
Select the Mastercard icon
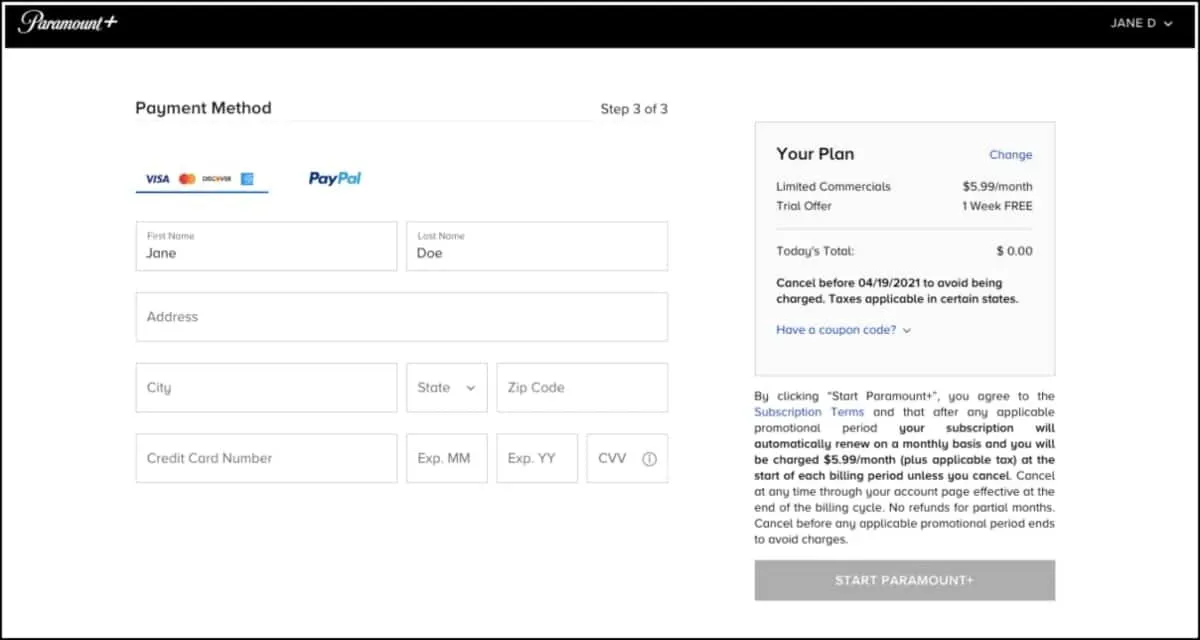pyautogui.click(x=188, y=178)
